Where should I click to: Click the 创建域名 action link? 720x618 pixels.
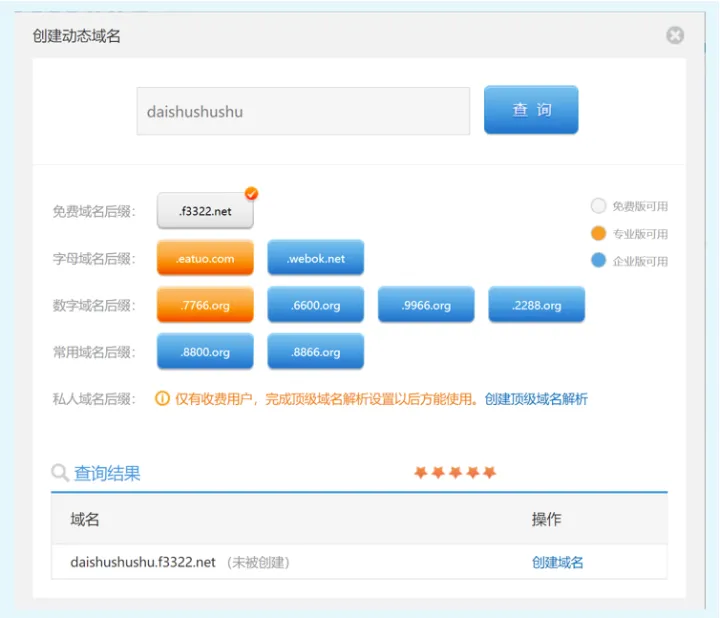557,562
